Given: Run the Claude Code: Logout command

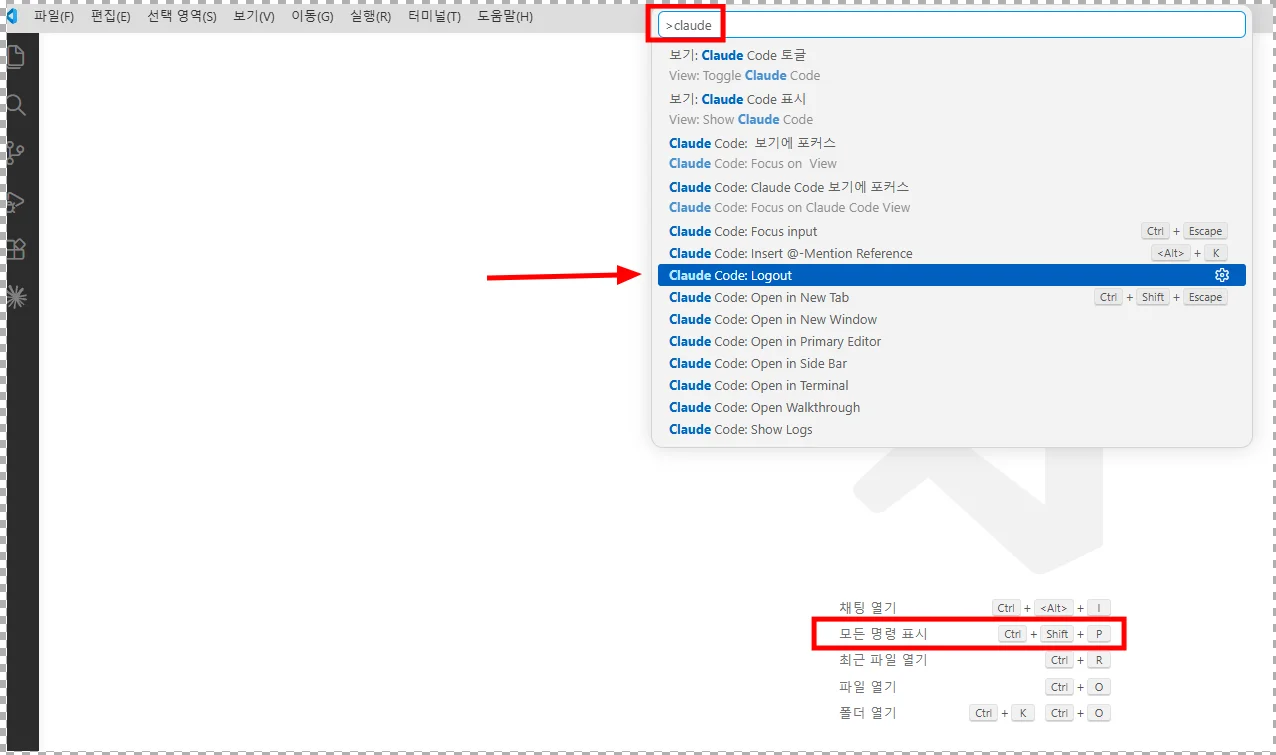Looking at the screenshot, I should point(951,275).
